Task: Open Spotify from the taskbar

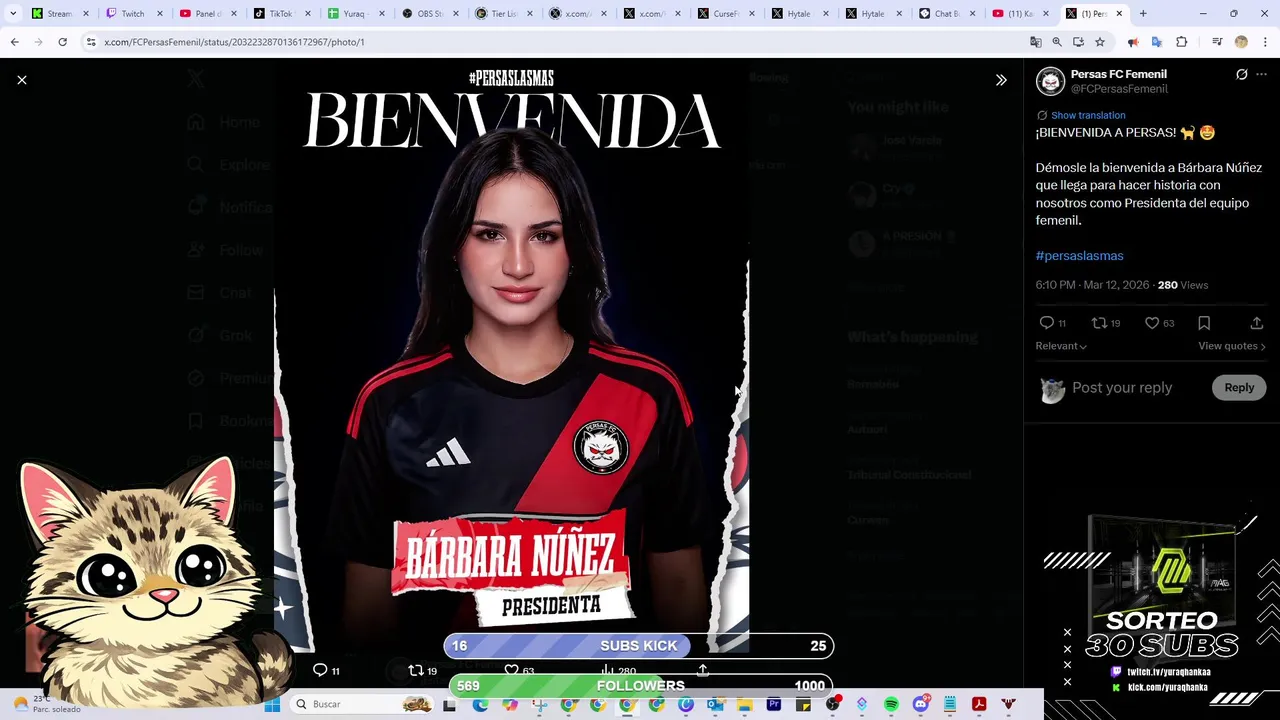Action: [x=891, y=704]
